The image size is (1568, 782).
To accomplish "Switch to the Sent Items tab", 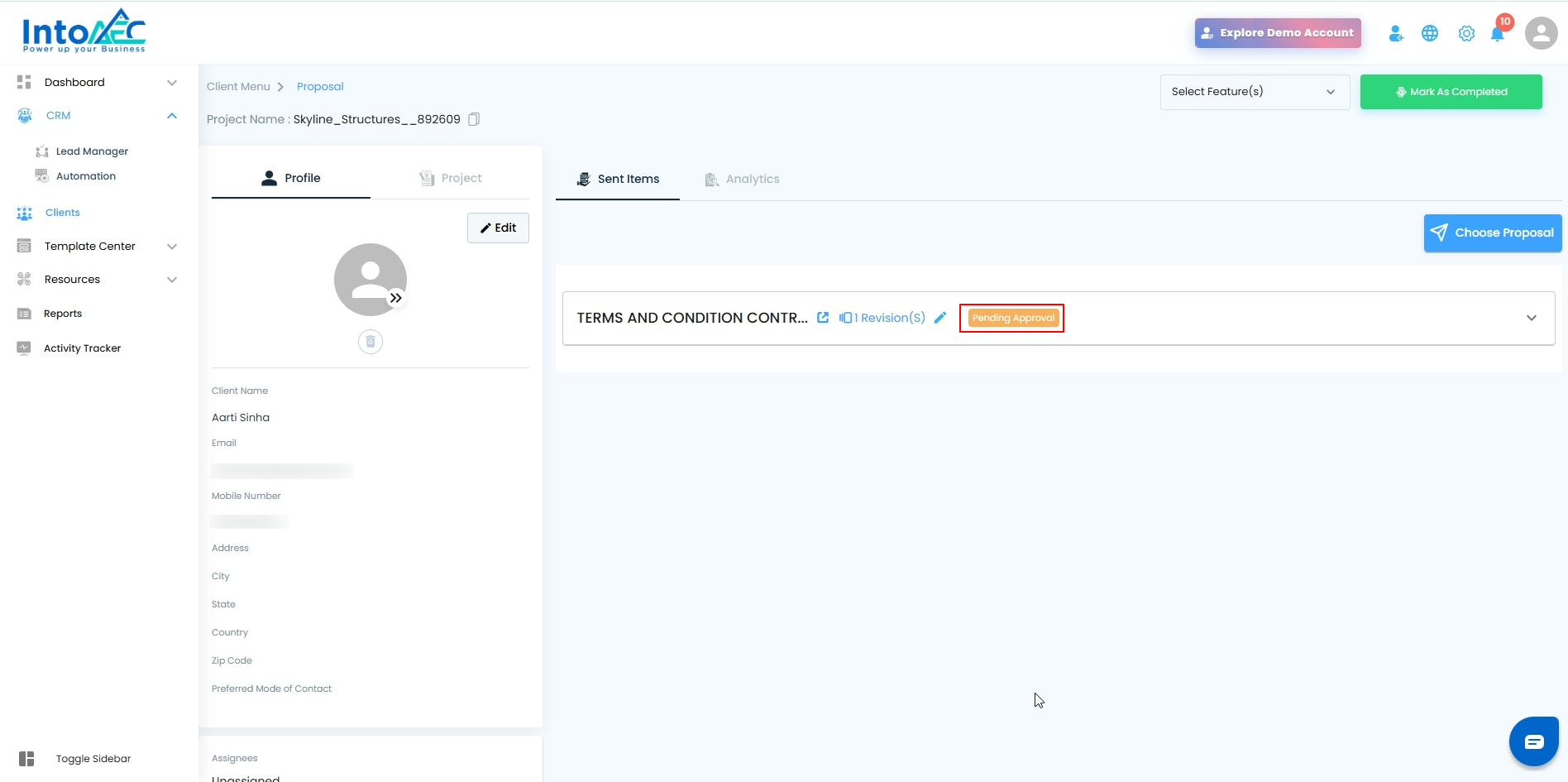I will [618, 179].
